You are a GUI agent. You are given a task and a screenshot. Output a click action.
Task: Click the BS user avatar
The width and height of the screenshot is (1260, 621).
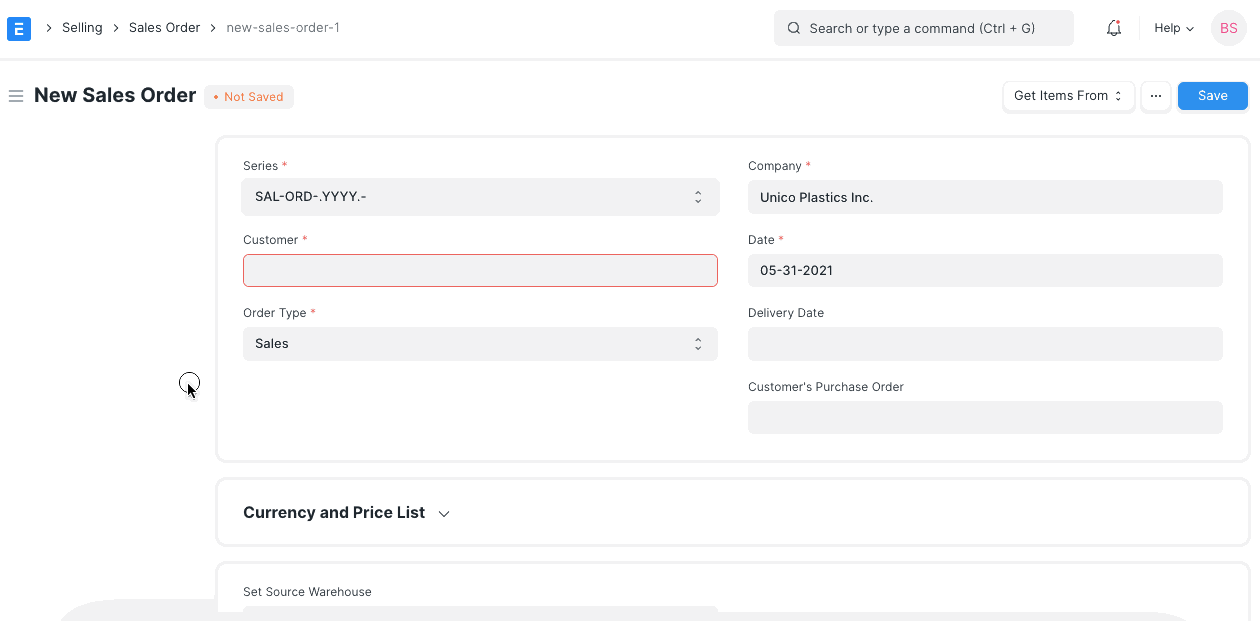1229,28
